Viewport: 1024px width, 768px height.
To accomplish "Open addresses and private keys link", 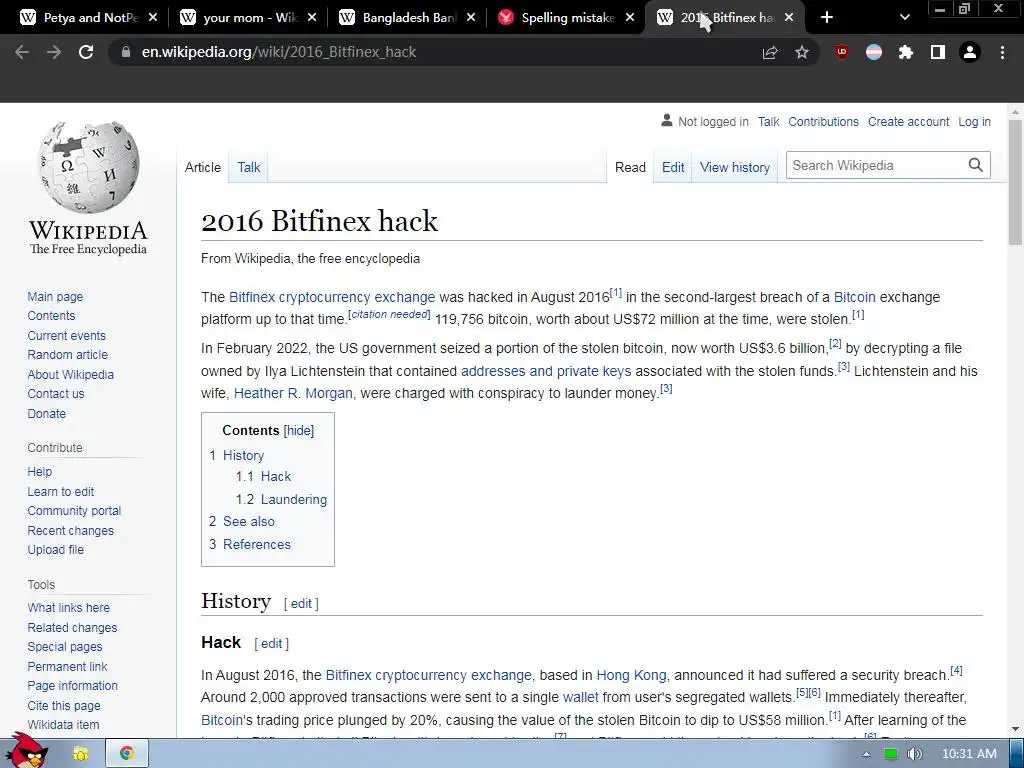I will [546, 371].
